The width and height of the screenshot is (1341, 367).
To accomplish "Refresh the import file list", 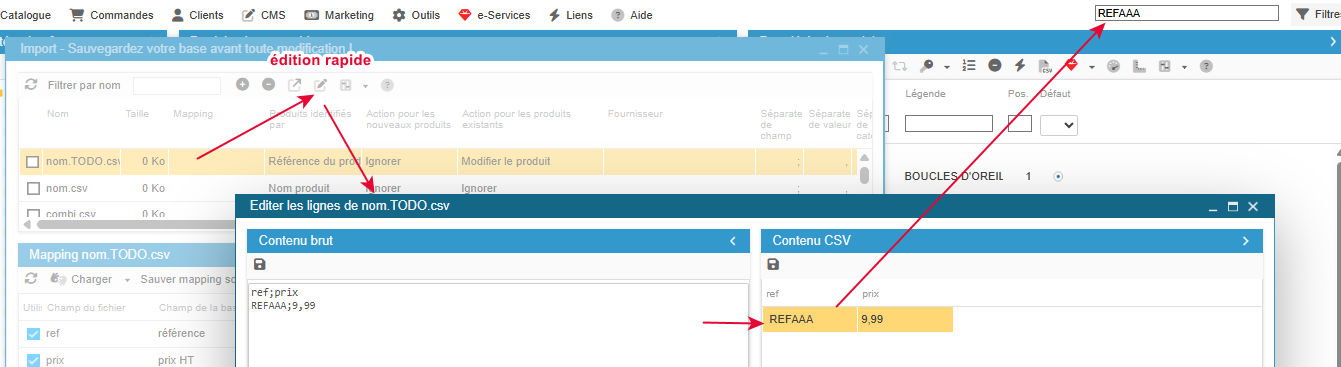I will [31, 85].
